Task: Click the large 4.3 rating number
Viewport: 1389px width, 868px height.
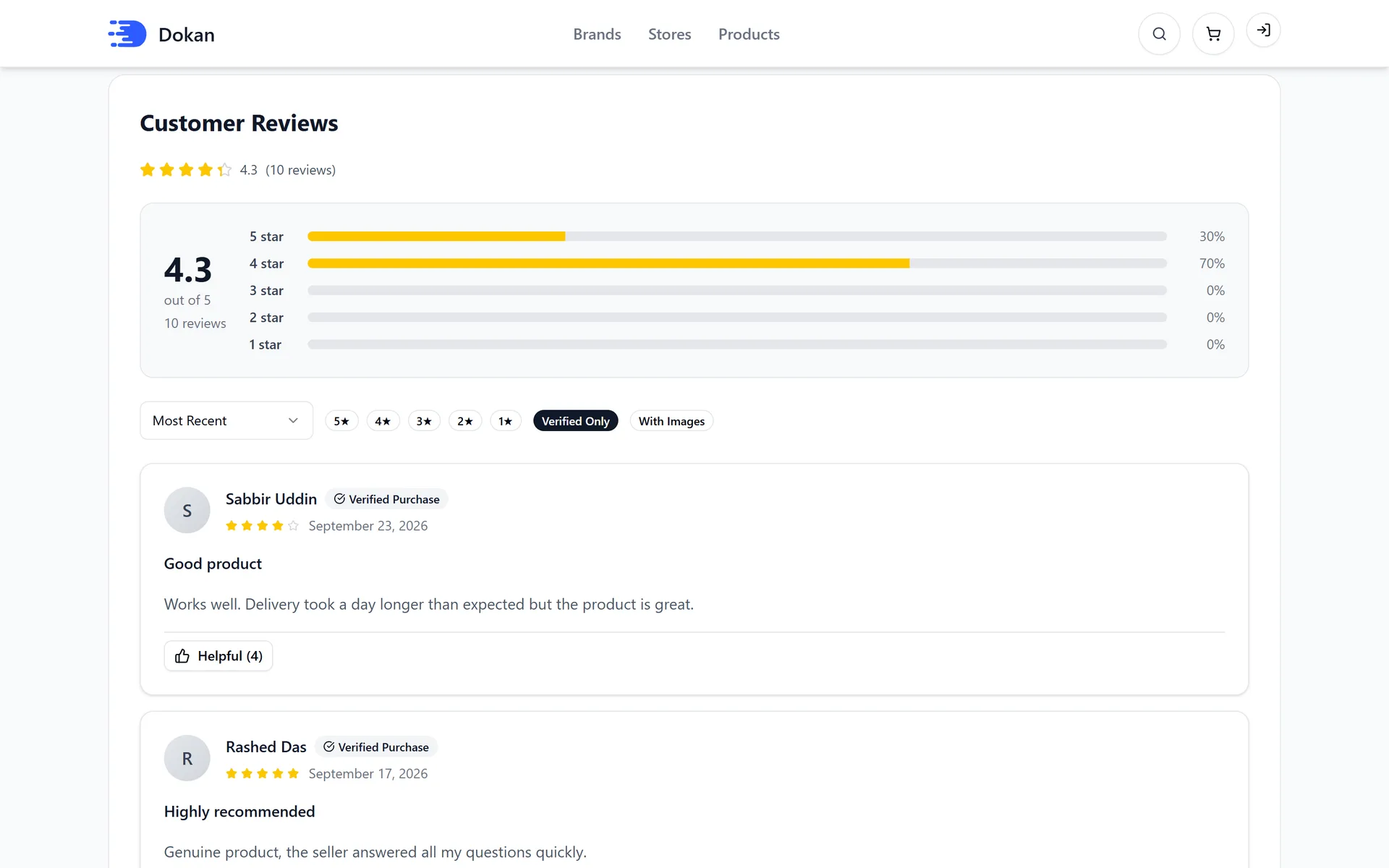Action: (188, 270)
